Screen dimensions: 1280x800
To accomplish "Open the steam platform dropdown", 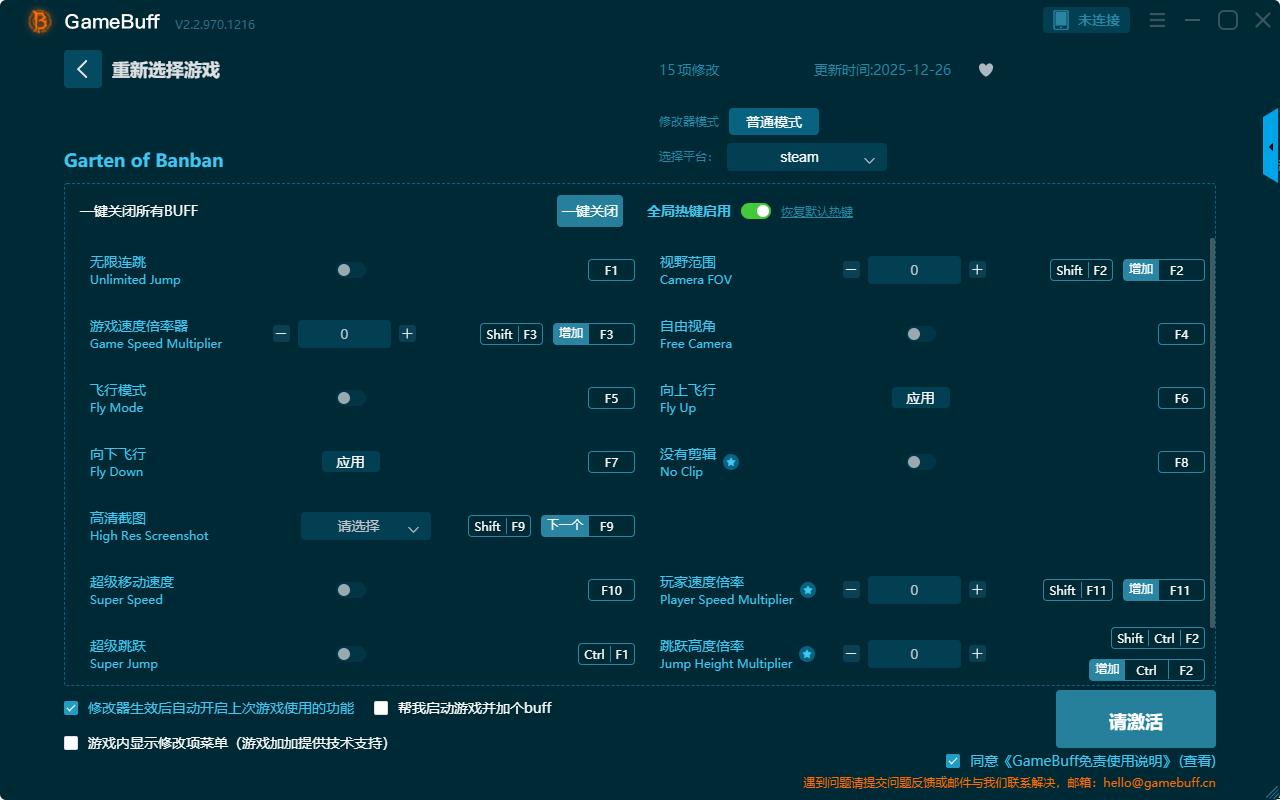I will click(x=806, y=157).
